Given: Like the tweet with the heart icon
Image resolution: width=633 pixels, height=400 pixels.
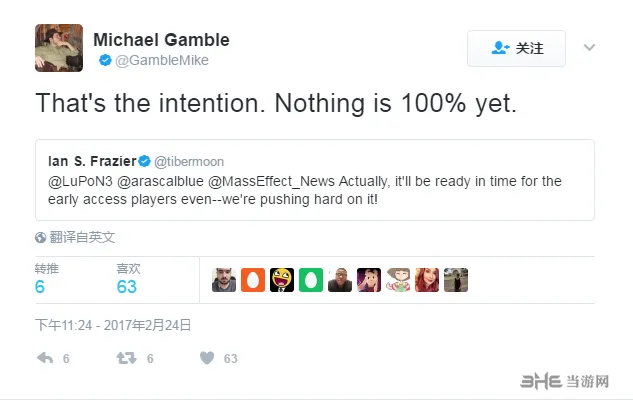Looking at the screenshot, I should (x=207, y=358).
